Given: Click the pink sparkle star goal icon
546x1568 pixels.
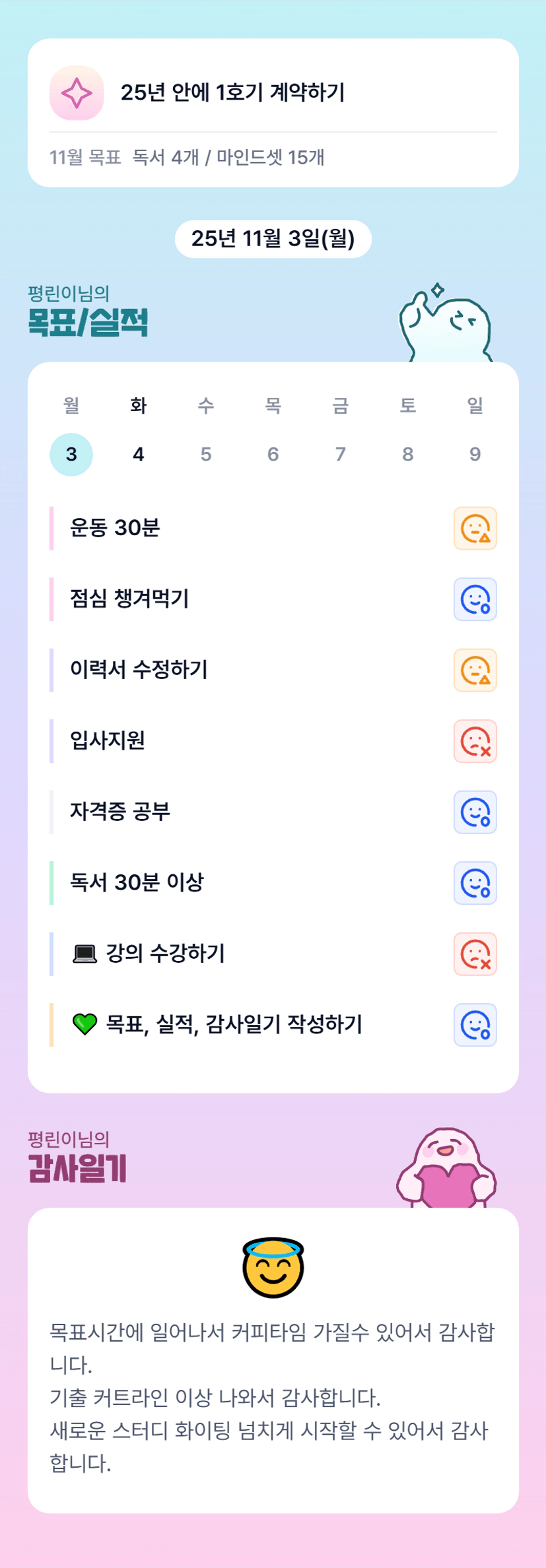Looking at the screenshot, I should [77, 93].
